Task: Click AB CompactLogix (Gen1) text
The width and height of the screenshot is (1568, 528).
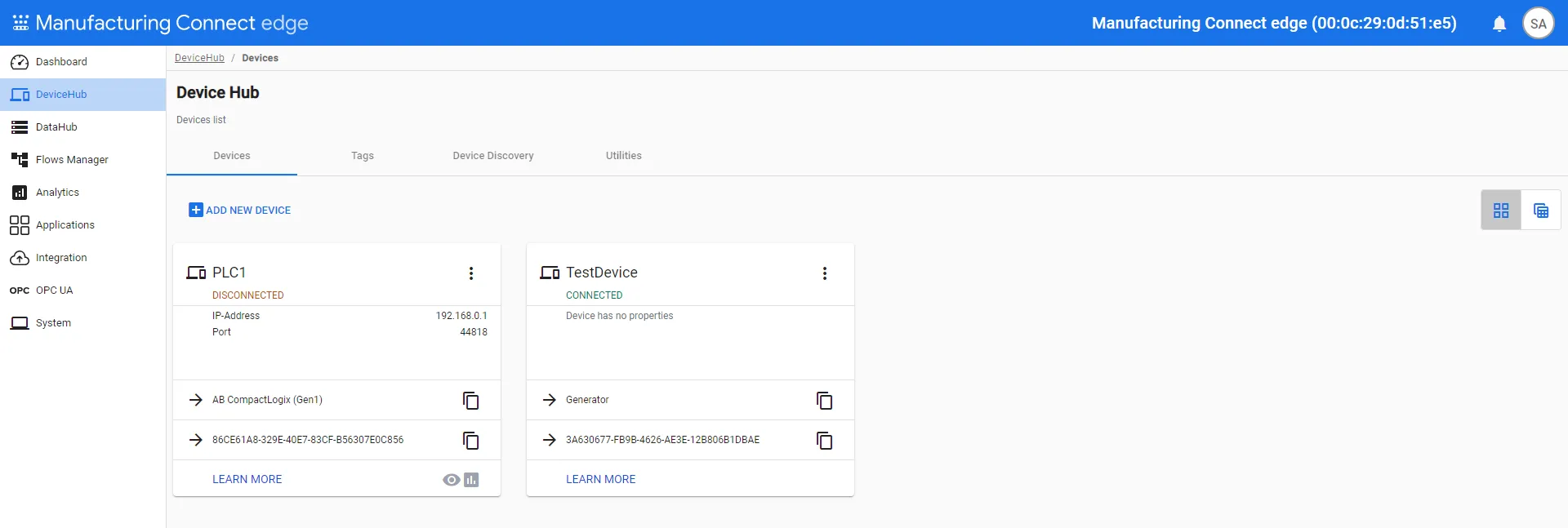Action: pos(268,400)
